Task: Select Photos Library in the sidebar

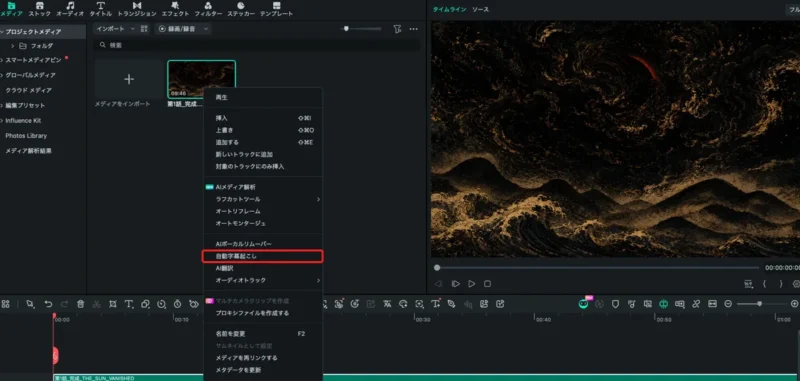Action: click(26, 136)
